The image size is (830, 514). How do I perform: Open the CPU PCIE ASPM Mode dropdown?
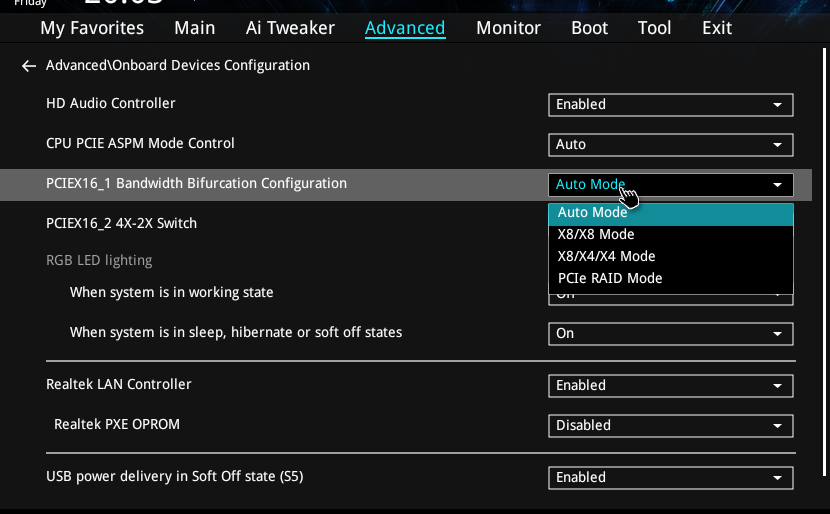coord(670,144)
